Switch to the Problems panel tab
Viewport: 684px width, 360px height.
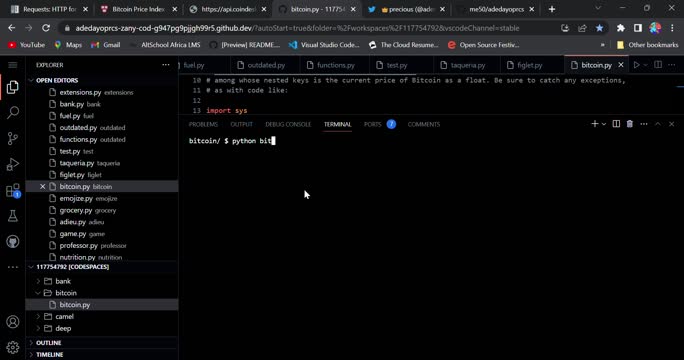(x=203, y=124)
